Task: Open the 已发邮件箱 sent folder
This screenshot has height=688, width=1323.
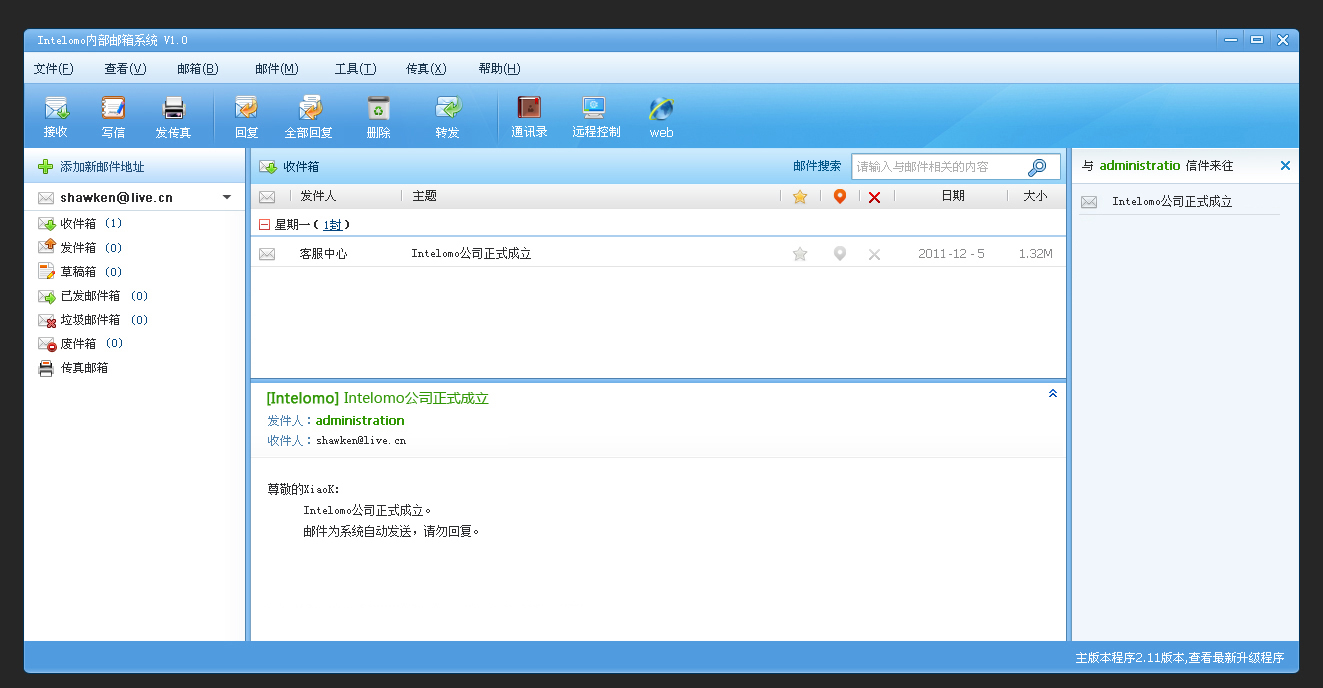Action: pyautogui.click(x=92, y=296)
